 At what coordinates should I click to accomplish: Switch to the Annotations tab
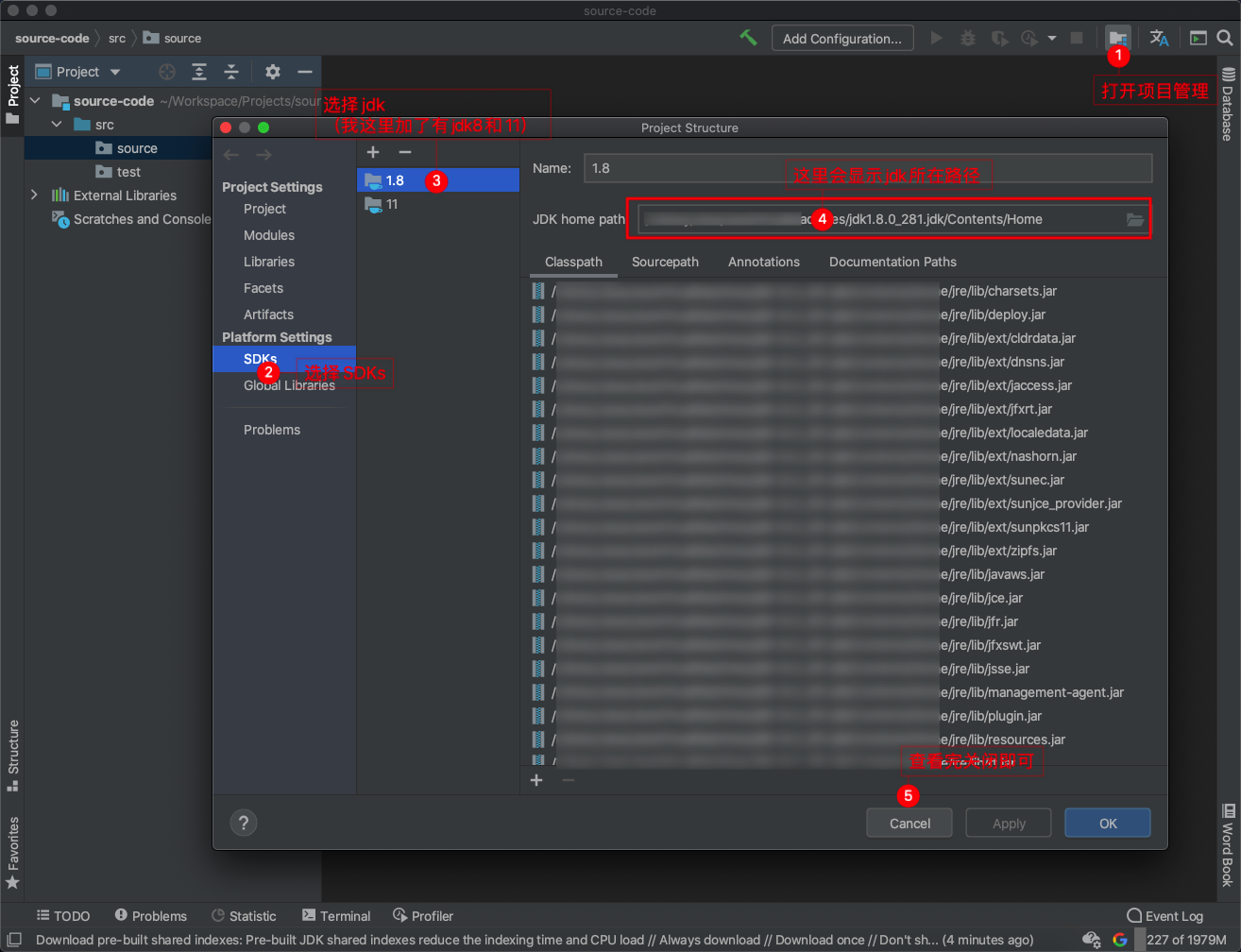[764, 262]
